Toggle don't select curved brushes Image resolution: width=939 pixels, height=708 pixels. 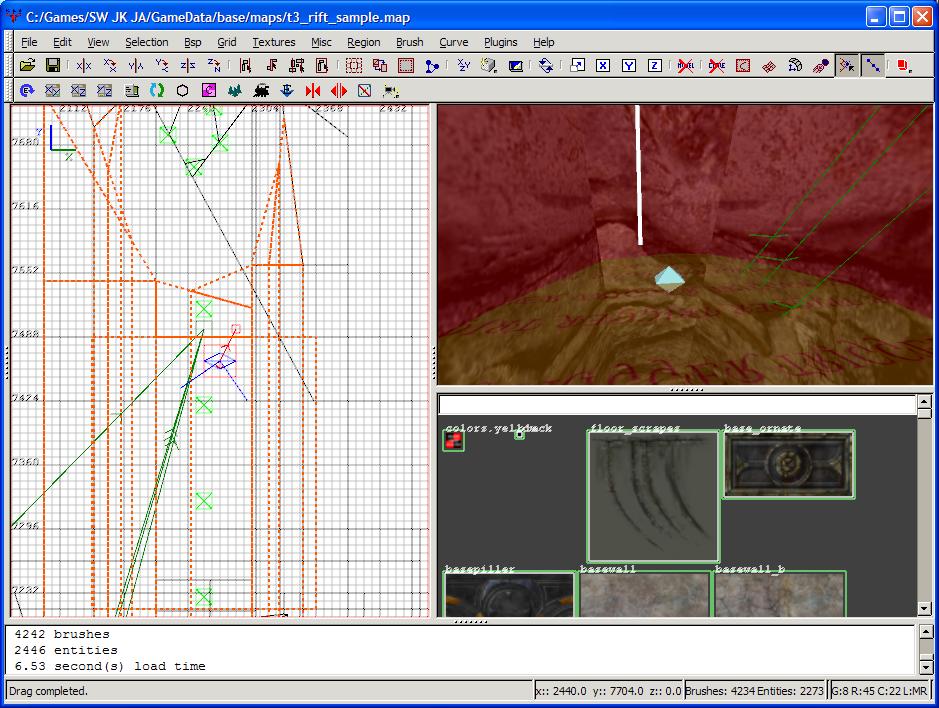click(716, 65)
